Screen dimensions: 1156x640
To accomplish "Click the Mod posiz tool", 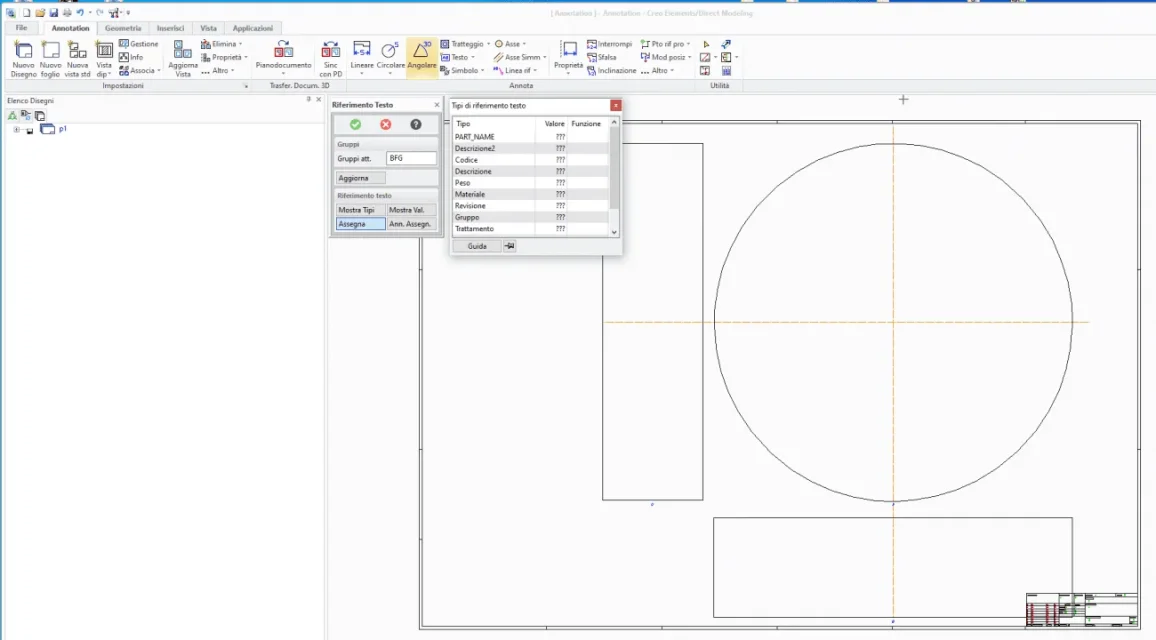I will click(x=666, y=58).
